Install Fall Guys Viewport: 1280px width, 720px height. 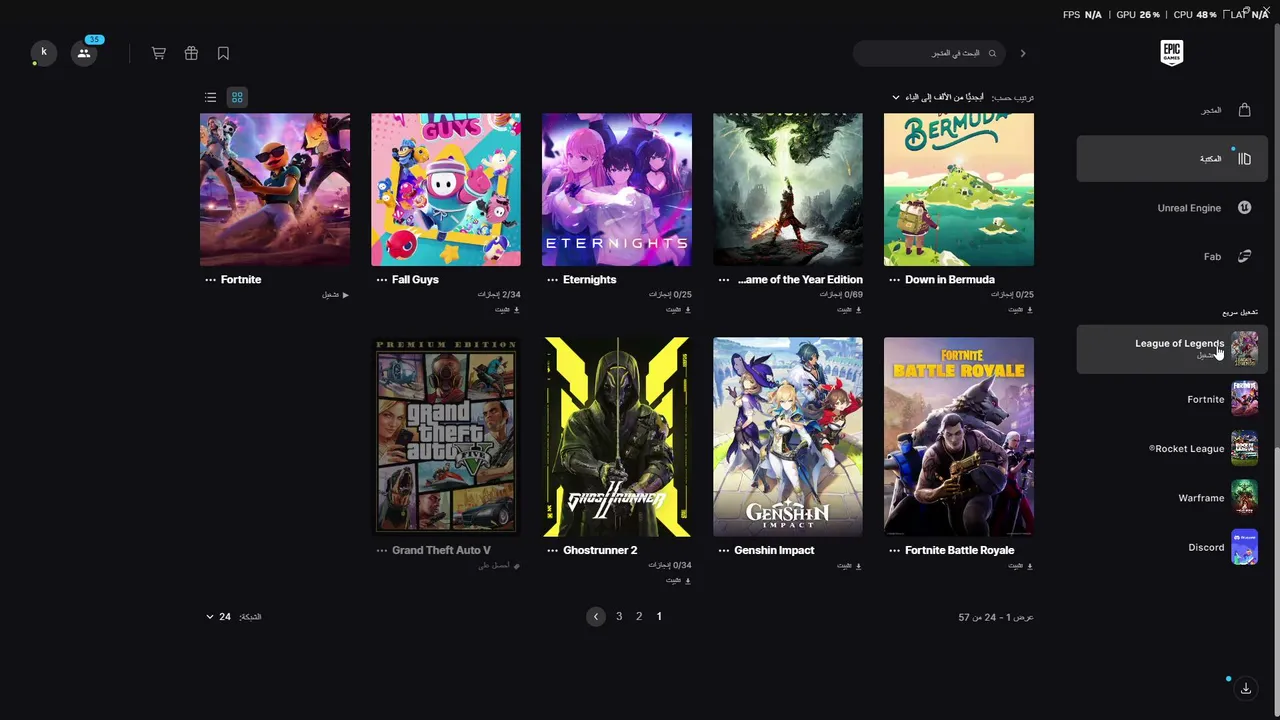point(507,310)
